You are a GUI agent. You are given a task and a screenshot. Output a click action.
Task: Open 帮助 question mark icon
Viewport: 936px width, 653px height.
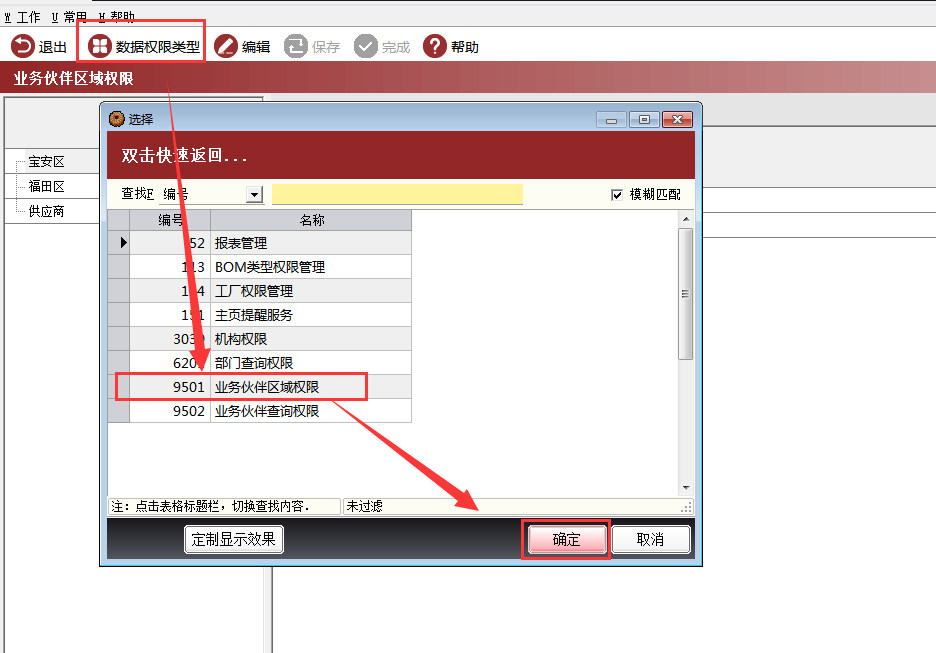pyautogui.click(x=435, y=47)
